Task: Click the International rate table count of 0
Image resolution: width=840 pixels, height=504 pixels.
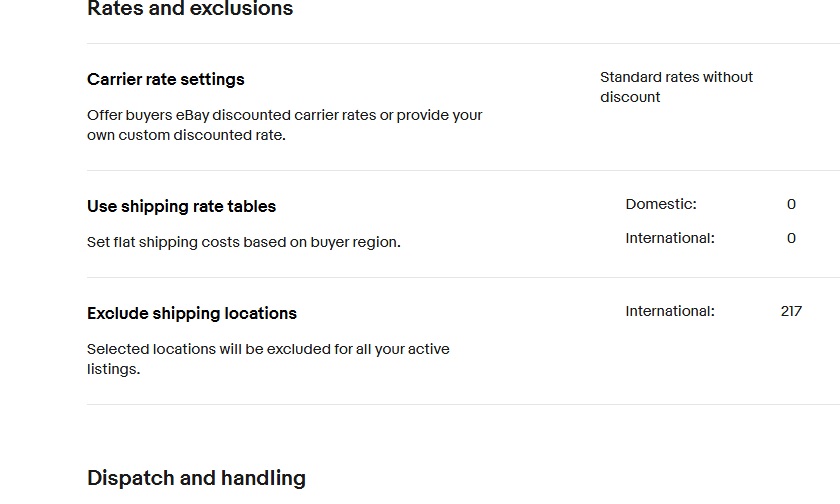Action: coord(791,238)
